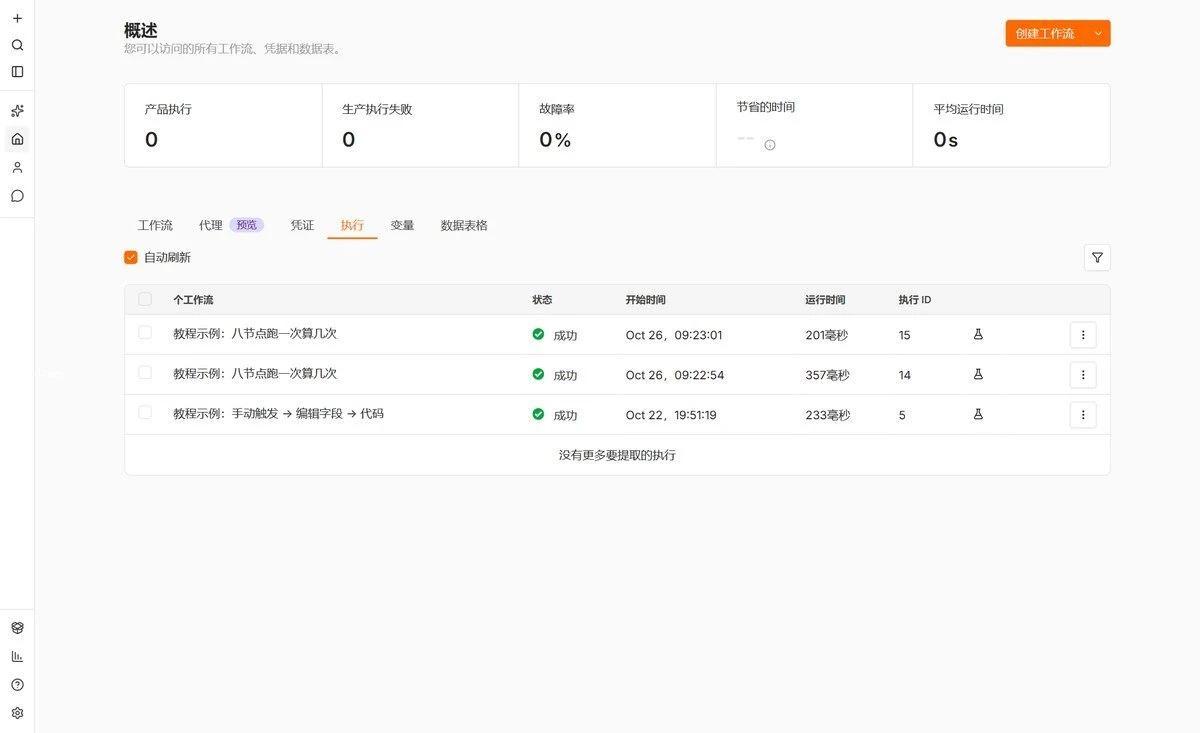Click start time Oct 26, 09:23:01
The width and height of the screenshot is (1200, 733).
point(674,335)
